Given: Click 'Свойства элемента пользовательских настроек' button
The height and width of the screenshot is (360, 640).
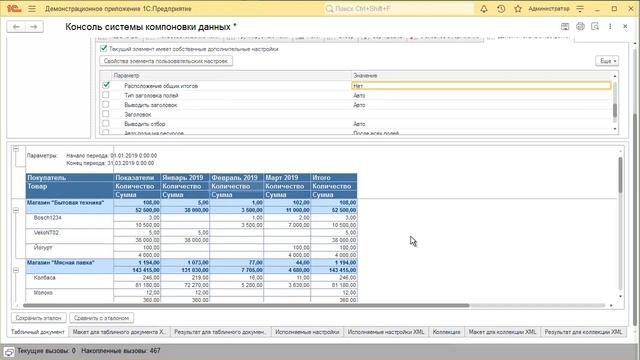Looking at the screenshot, I should pos(166,61).
